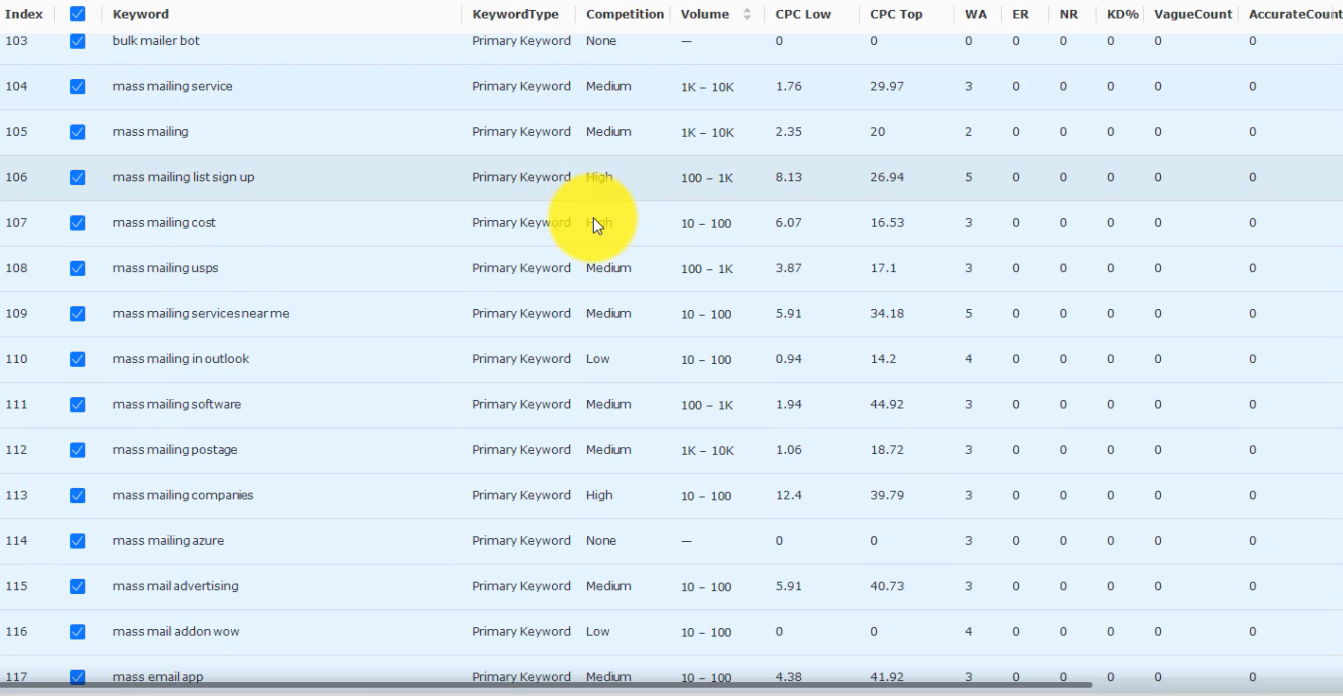Click the horizontal scrollbar at the bottom
Image resolution: width=1343 pixels, height=696 pixels.
(x=545, y=685)
